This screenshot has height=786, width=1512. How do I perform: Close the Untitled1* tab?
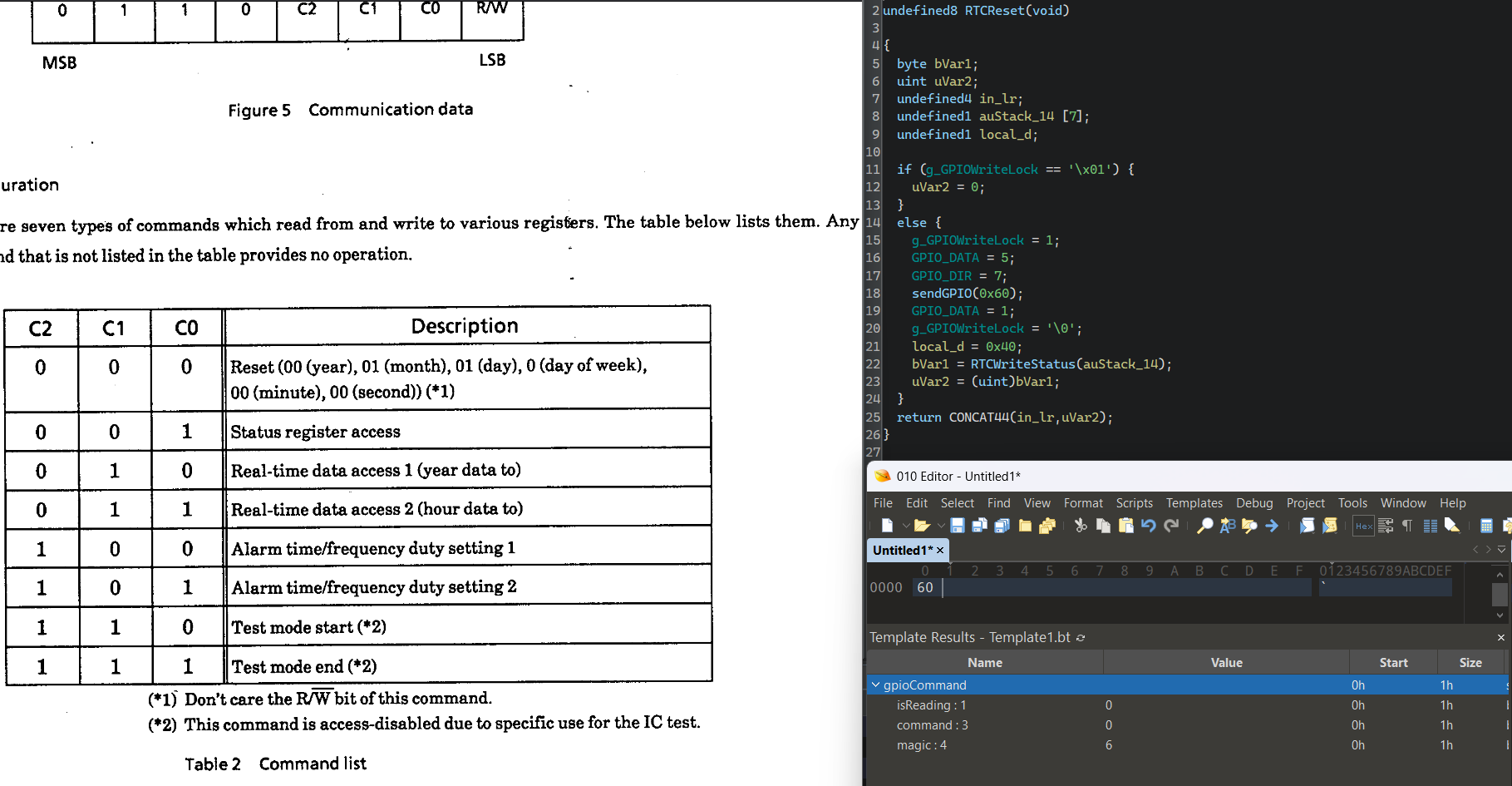pyautogui.click(x=940, y=551)
